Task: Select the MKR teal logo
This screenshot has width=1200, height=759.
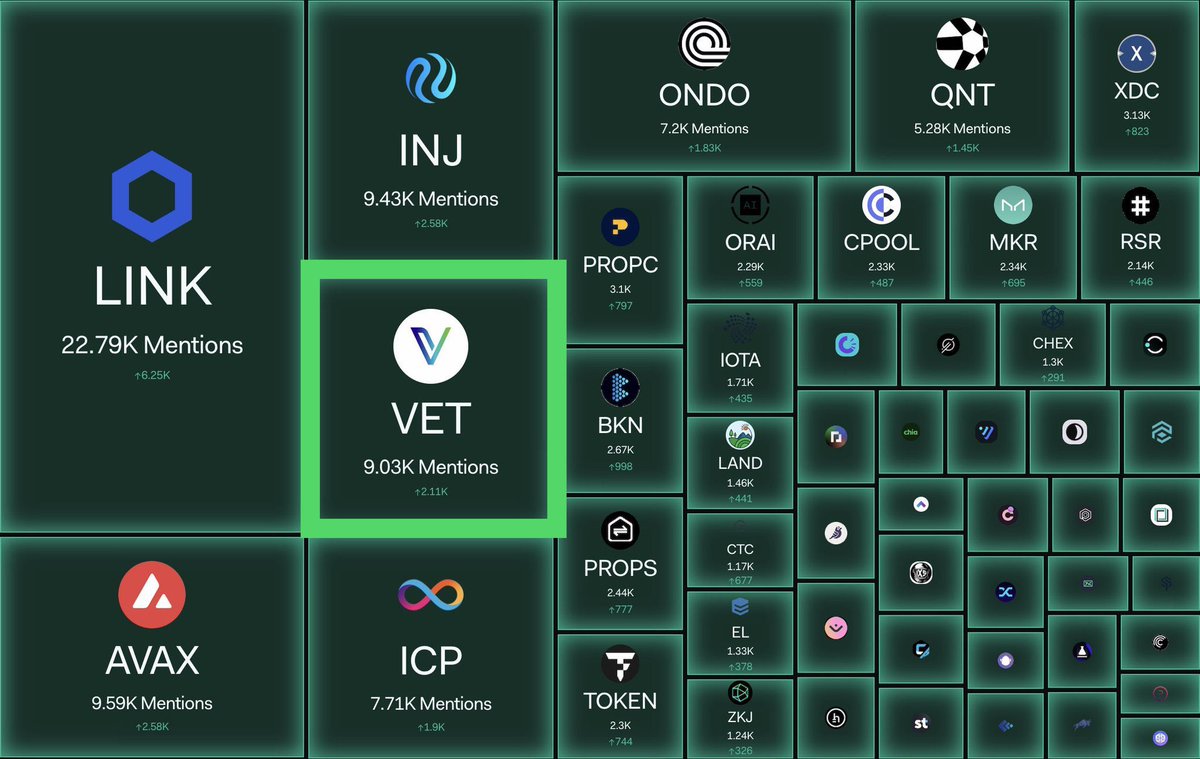Action: click(1012, 205)
